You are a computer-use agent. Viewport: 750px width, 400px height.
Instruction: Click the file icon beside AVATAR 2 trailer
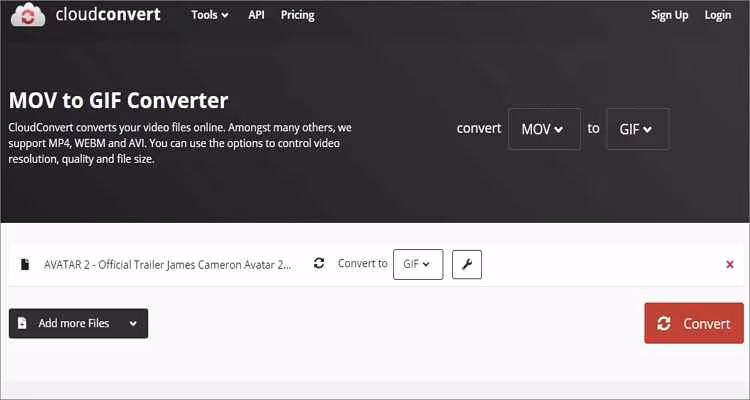[25, 265]
